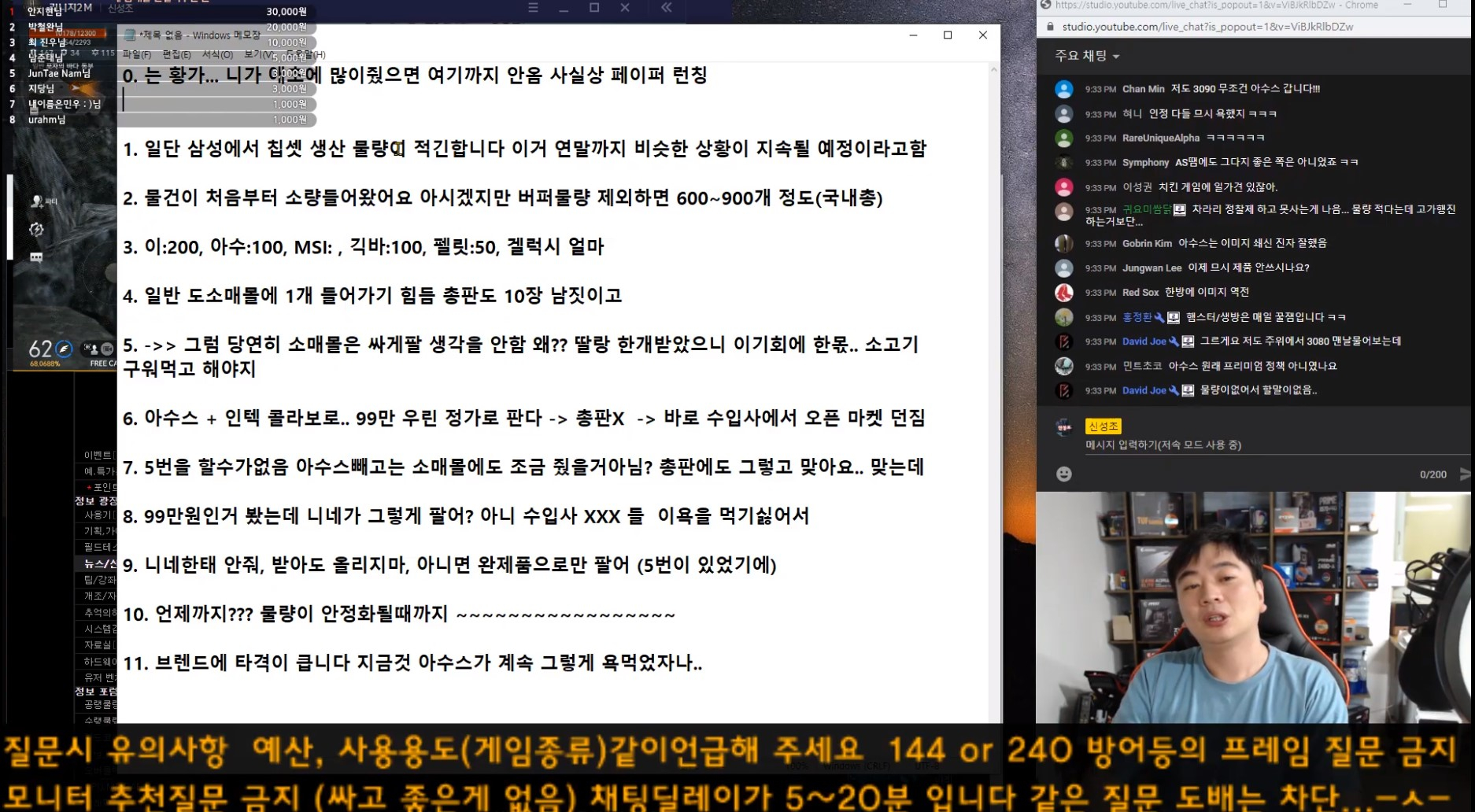Click the 신성조 author chip in chat input
1475x812 pixels.
[x=1103, y=426]
